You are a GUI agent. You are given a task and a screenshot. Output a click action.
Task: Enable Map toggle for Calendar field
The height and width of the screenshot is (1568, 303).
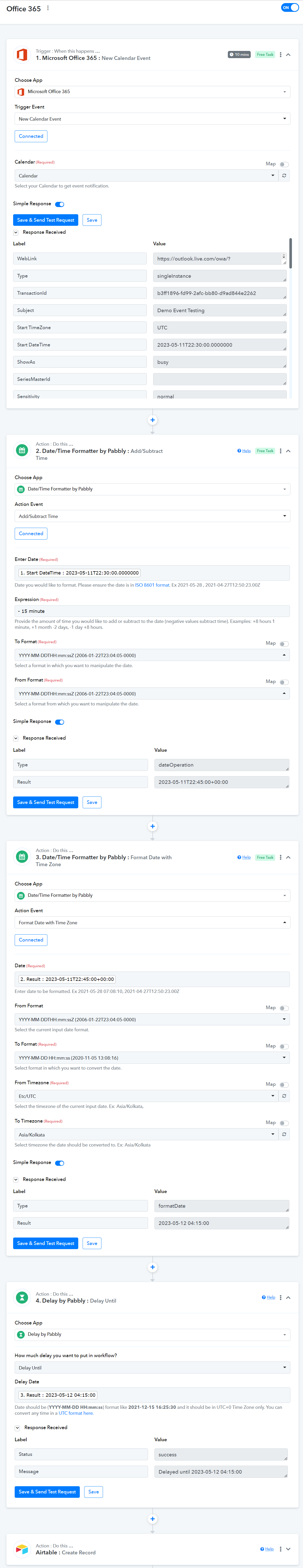(284, 164)
